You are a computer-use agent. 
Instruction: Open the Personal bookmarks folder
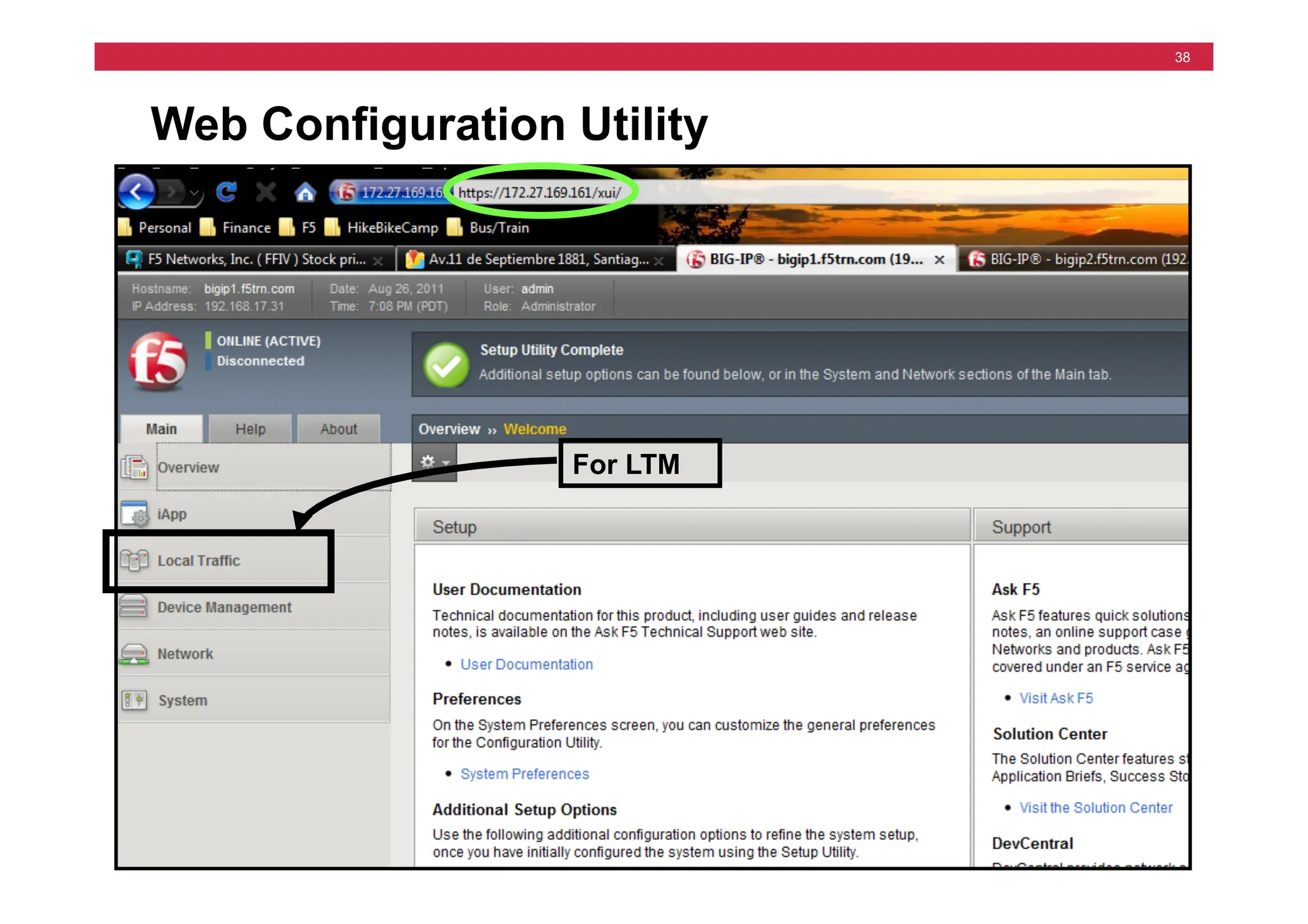pyautogui.click(x=155, y=227)
